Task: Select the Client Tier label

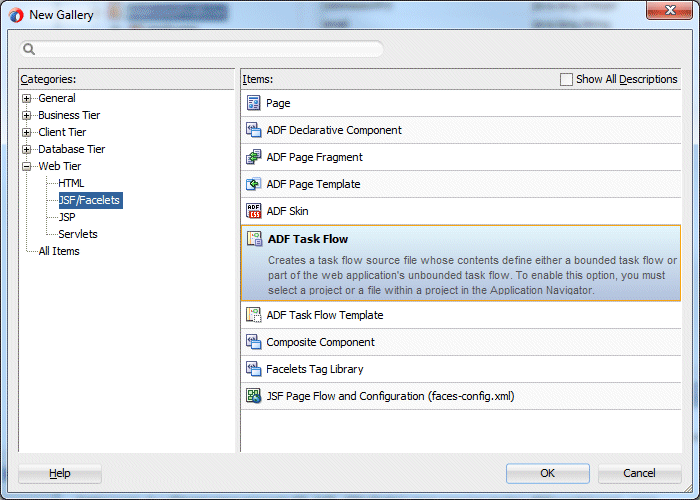Action: [62, 132]
